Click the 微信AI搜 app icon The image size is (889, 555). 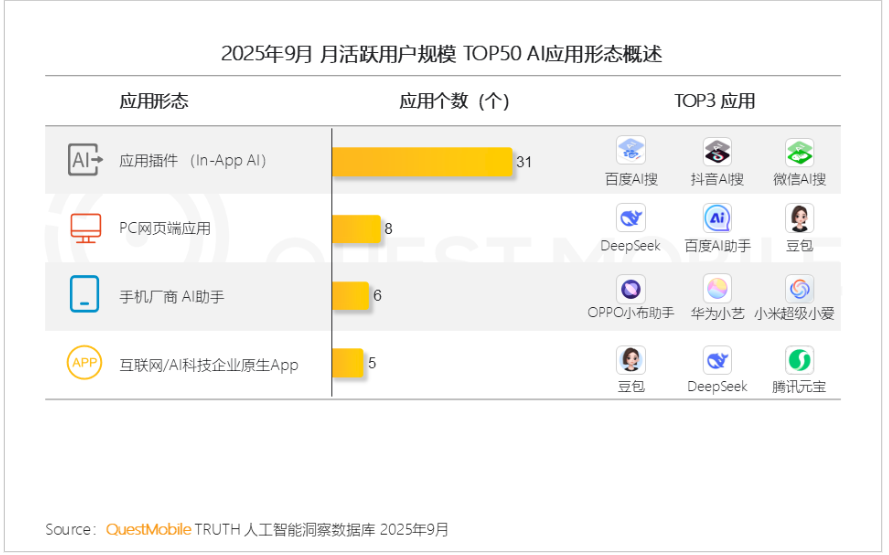pos(799,152)
